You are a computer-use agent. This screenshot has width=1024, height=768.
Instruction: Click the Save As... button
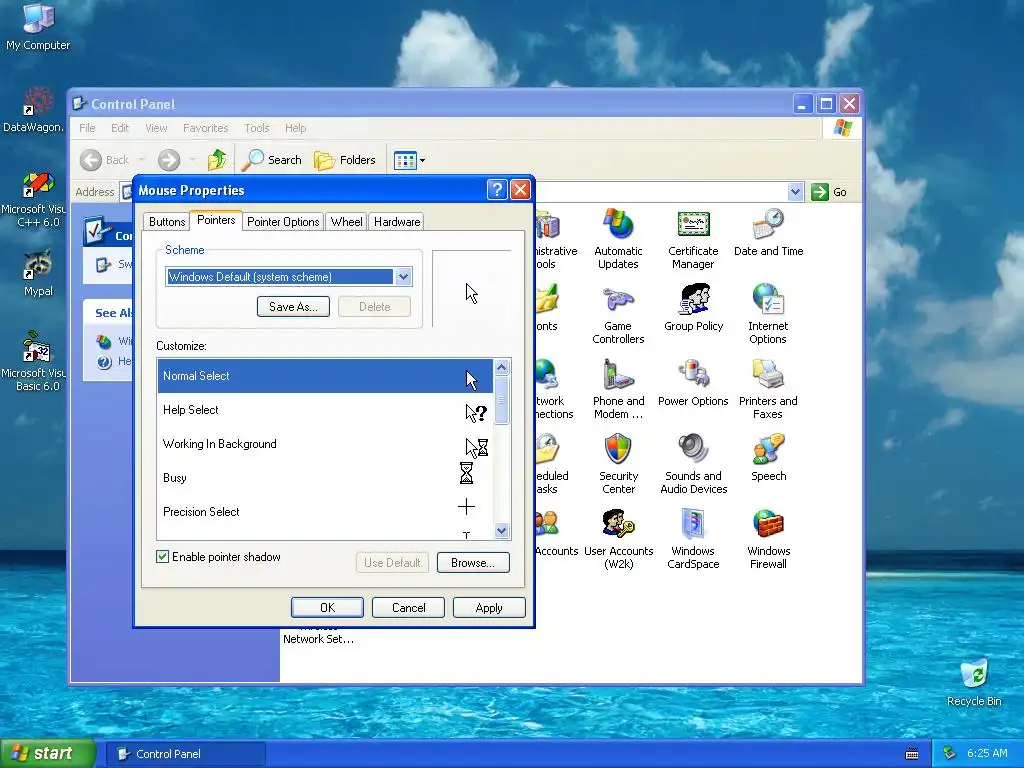pyautogui.click(x=293, y=307)
